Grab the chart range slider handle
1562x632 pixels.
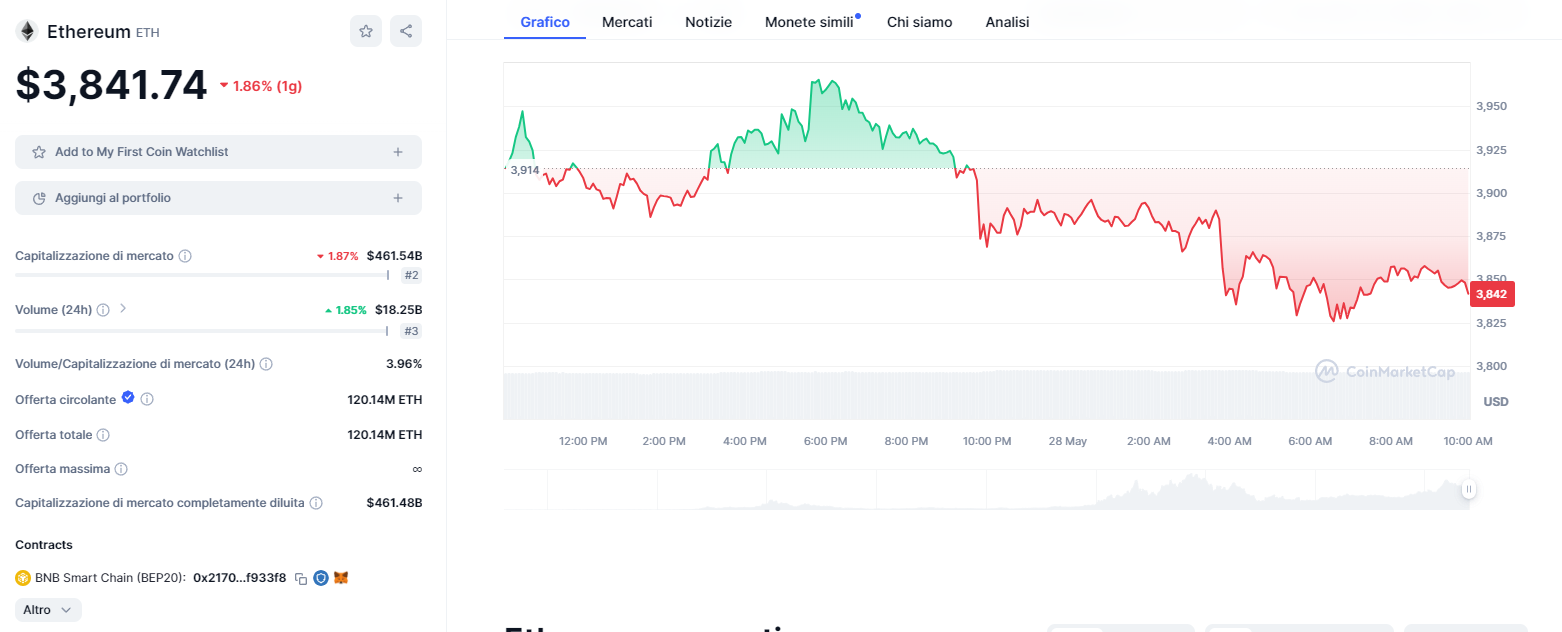pyautogui.click(x=1469, y=489)
